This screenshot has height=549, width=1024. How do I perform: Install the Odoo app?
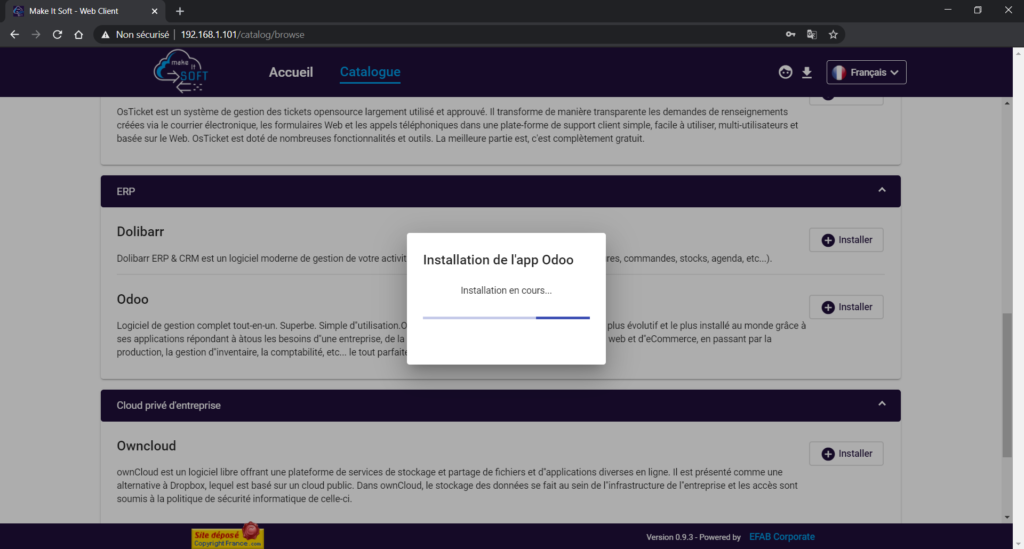tap(846, 307)
